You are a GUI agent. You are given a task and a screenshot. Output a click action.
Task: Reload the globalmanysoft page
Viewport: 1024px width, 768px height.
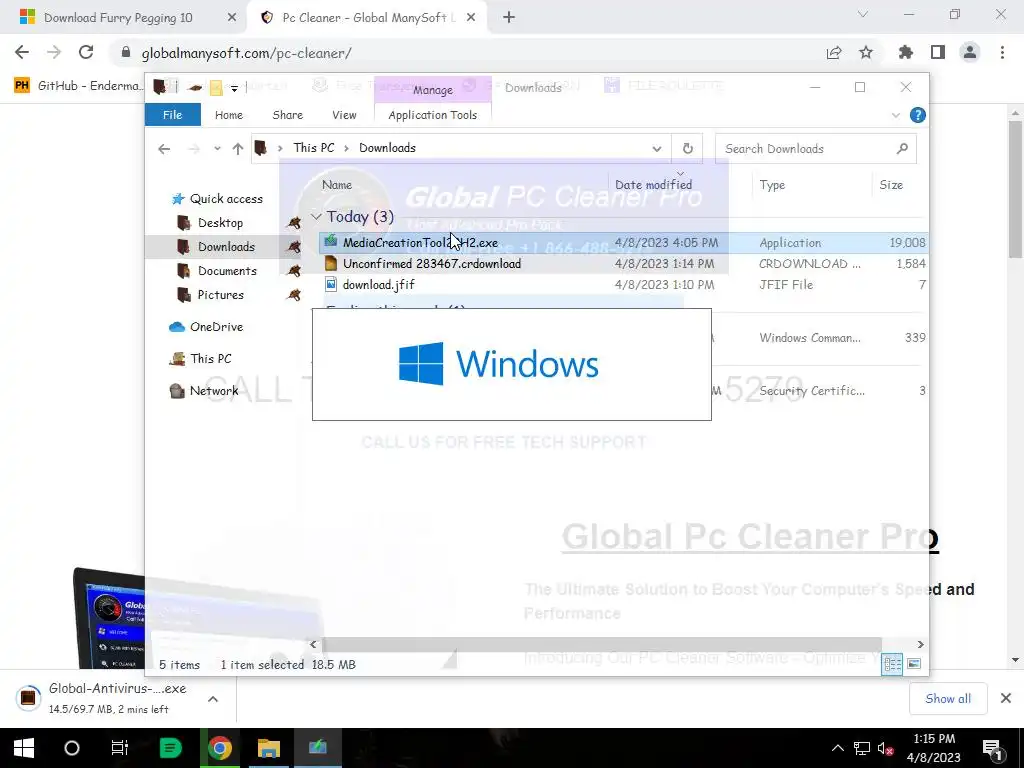[86, 53]
